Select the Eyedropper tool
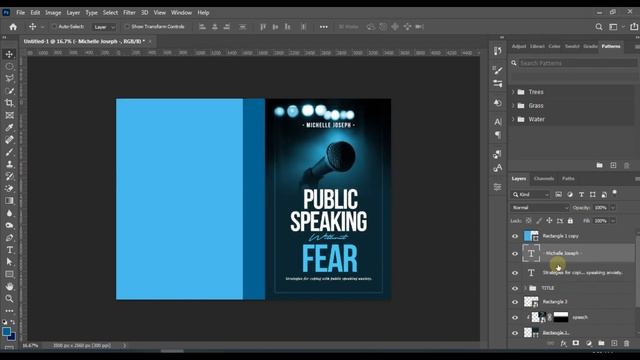The height and width of the screenshot is (360, 640). (x=9, y=128)
